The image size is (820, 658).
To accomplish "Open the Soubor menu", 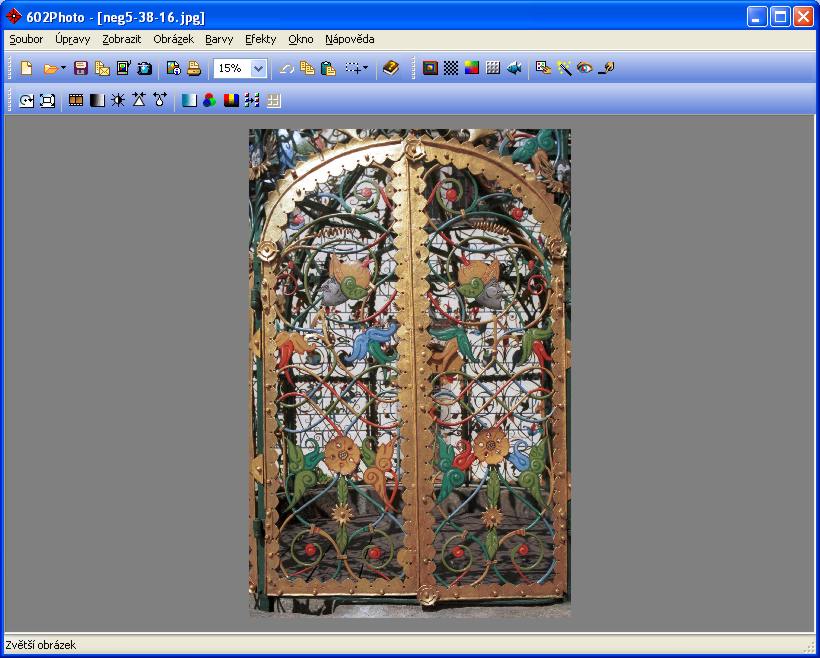I will click(26, 39).
